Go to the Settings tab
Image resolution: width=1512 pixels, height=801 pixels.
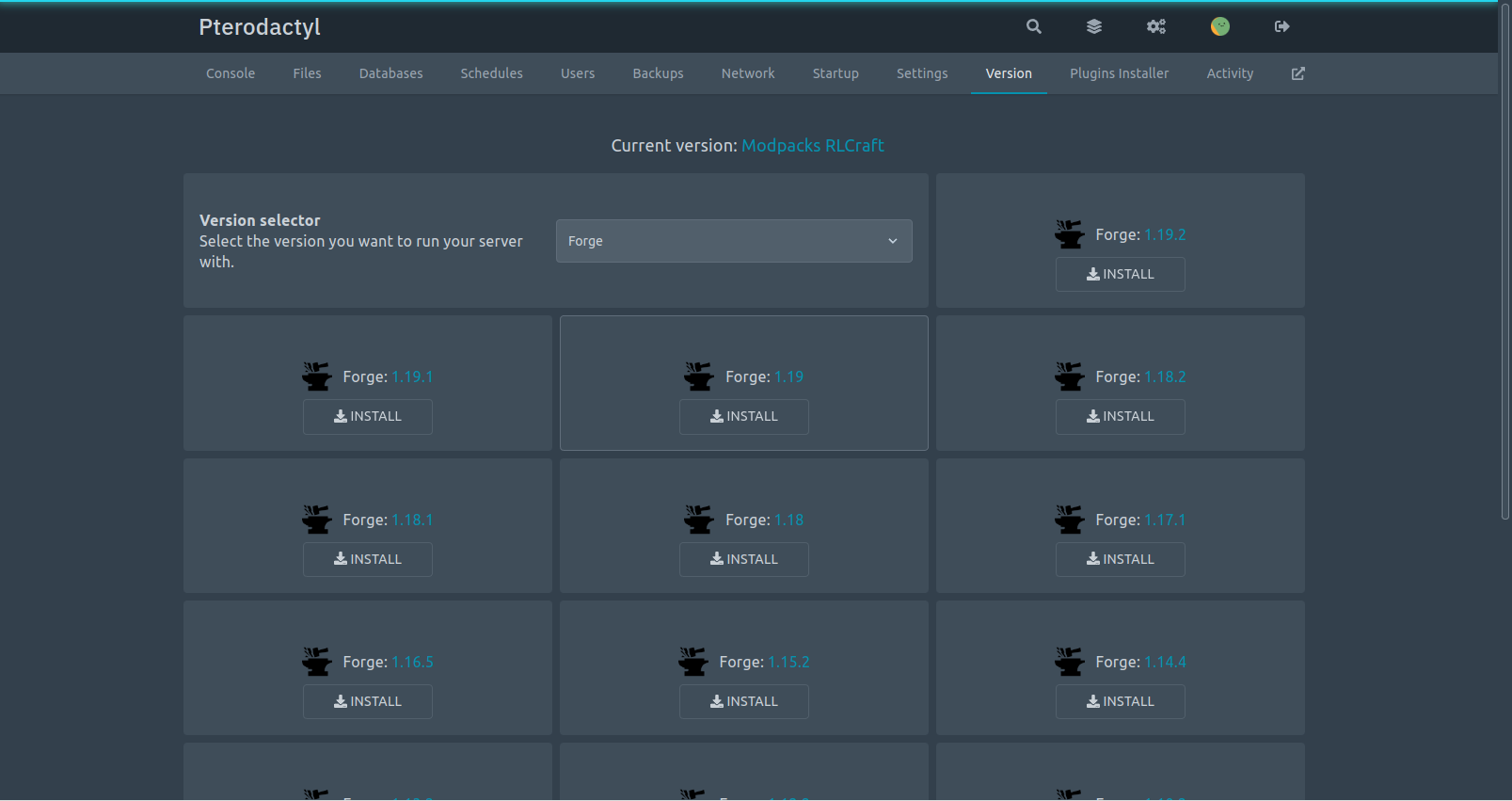922,73
